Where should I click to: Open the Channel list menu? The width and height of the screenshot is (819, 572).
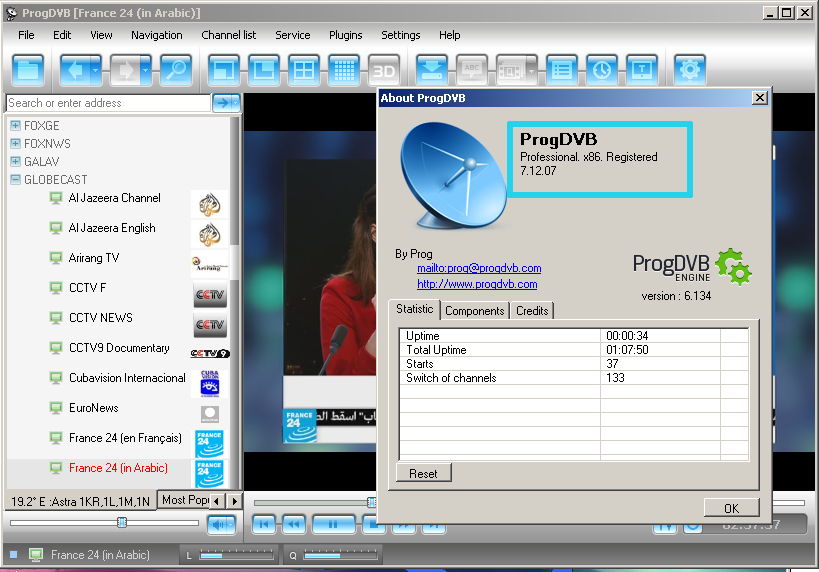click(x=229, y=35)
